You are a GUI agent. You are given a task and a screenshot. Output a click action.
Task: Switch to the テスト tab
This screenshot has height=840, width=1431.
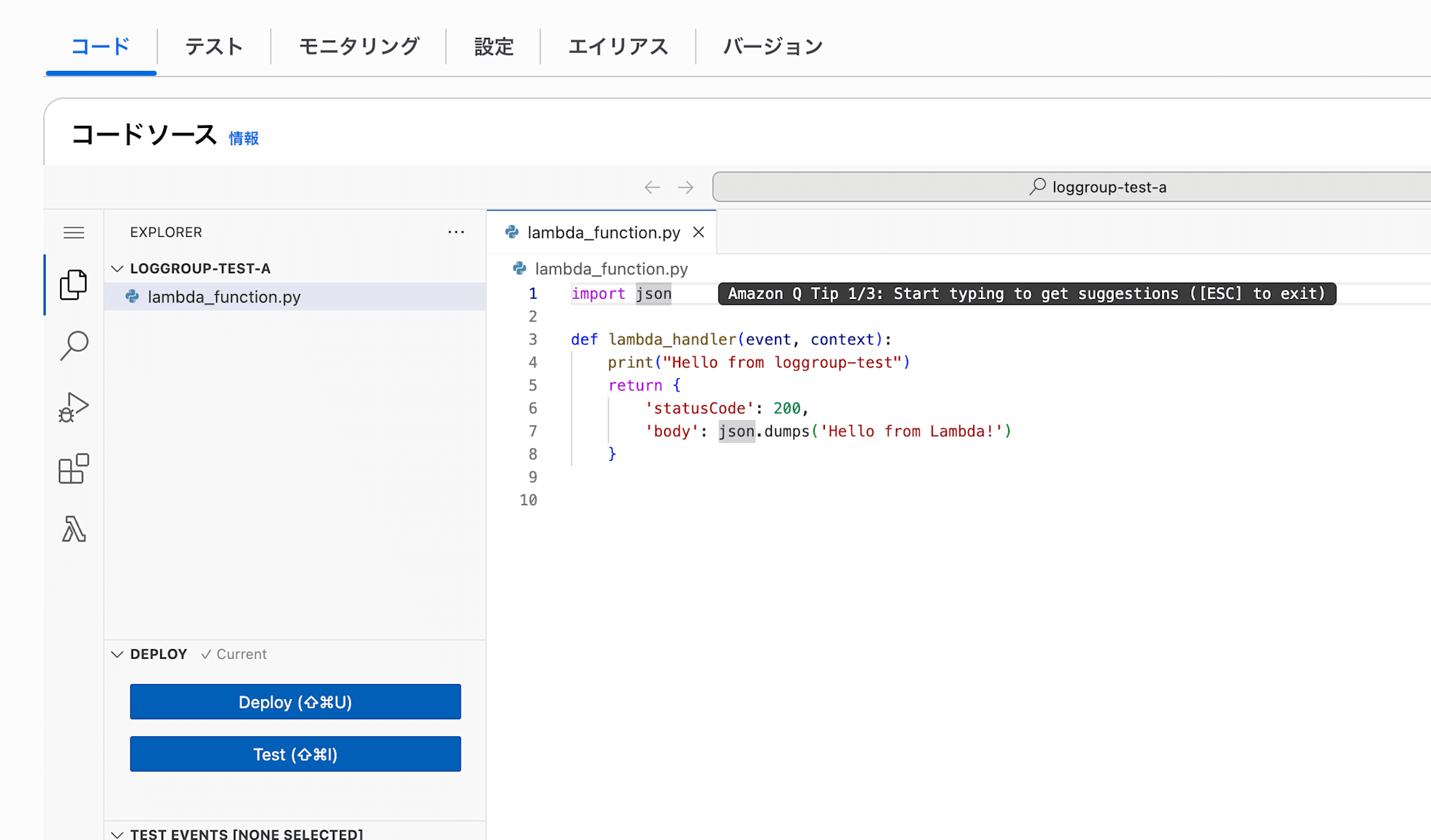(214, 47)
